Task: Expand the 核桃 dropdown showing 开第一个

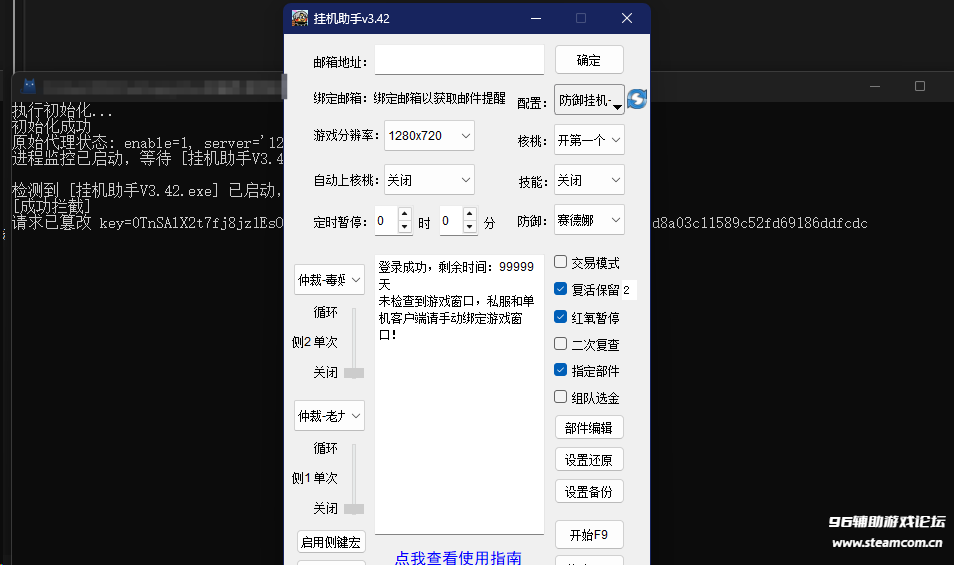Action: point(589,140)
